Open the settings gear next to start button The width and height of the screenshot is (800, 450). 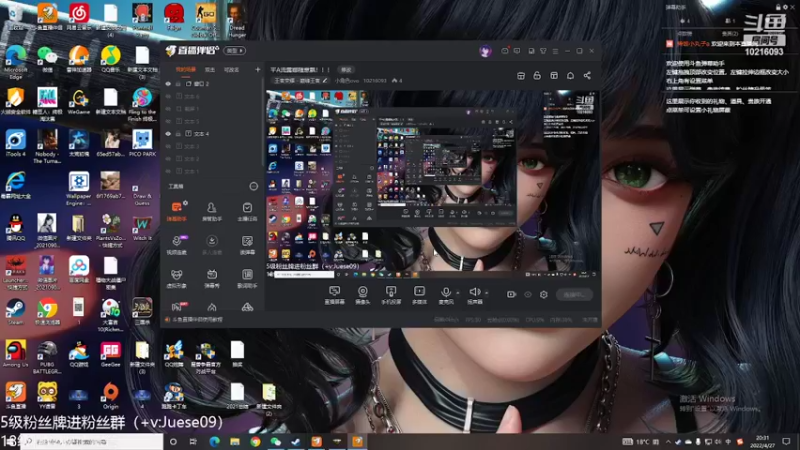(544, 294)
